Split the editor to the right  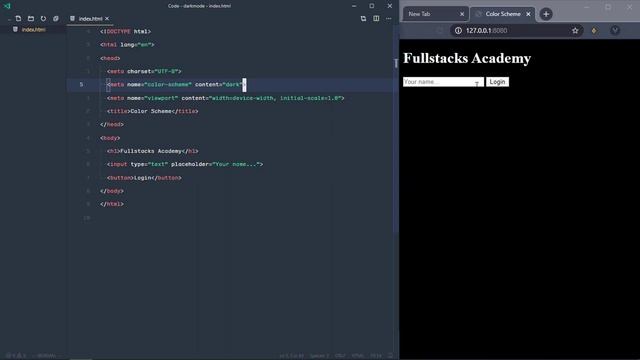(x=376, y=18)
